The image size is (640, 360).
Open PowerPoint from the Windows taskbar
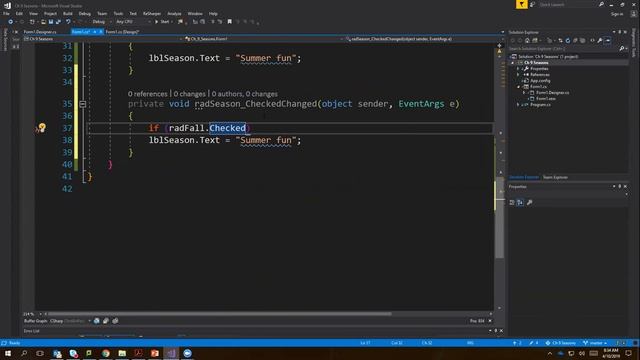tap(155, 353)
